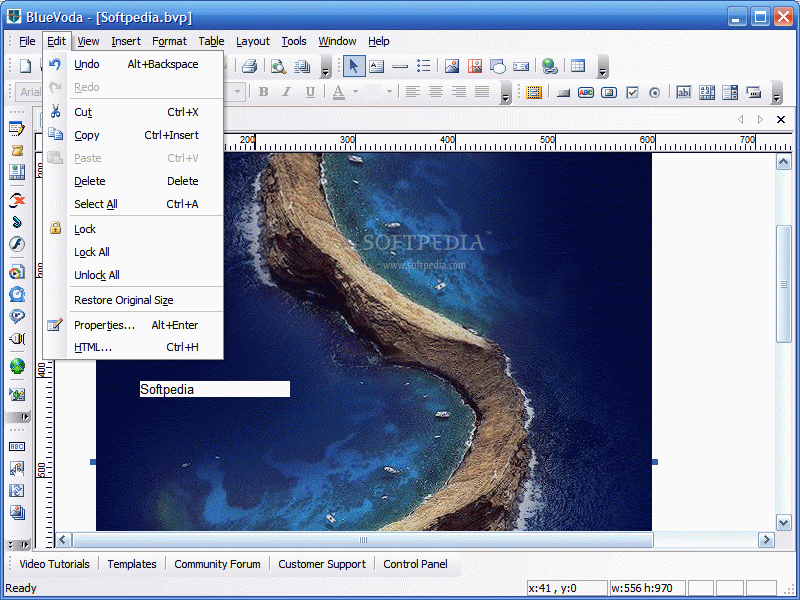Image resolution: width=800 pixels, height=600 pixels.
Task: Click the Flash icon in left sidebar
Action: pyautogui.click(x=17, y=244)
